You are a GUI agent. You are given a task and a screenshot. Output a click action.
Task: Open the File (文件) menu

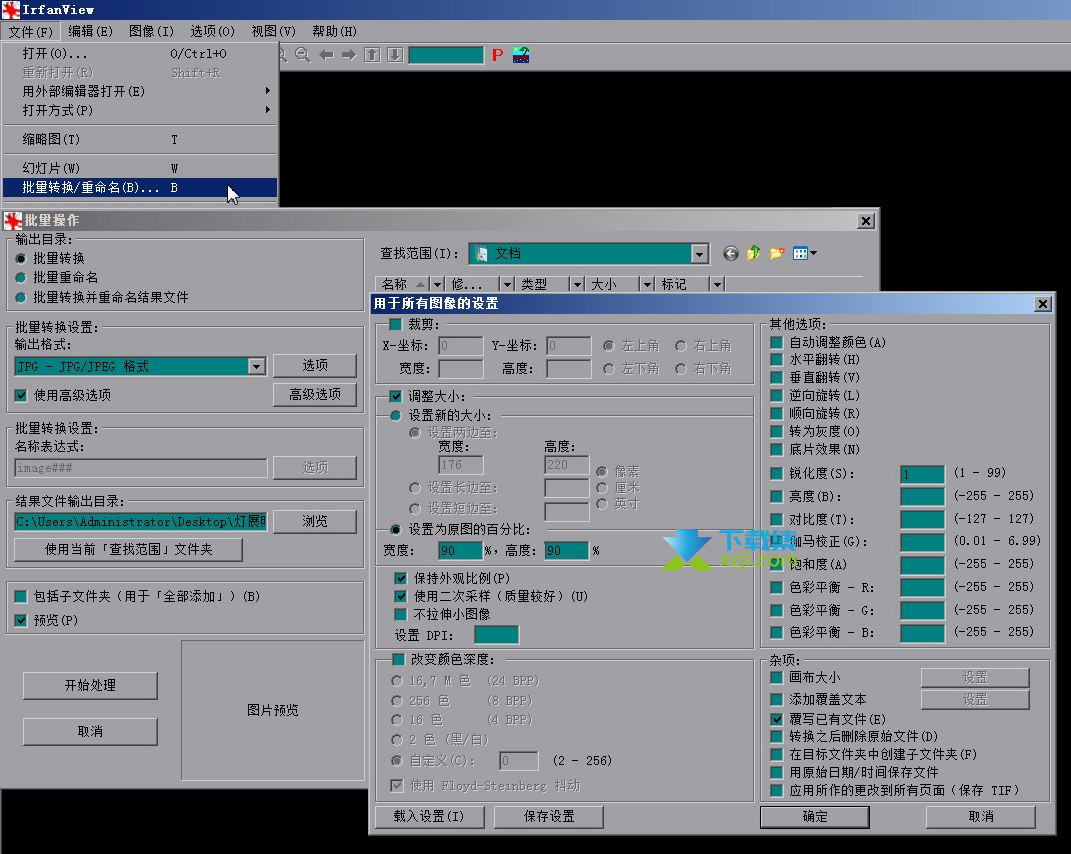pyautogui.click(x=31, y=31)
